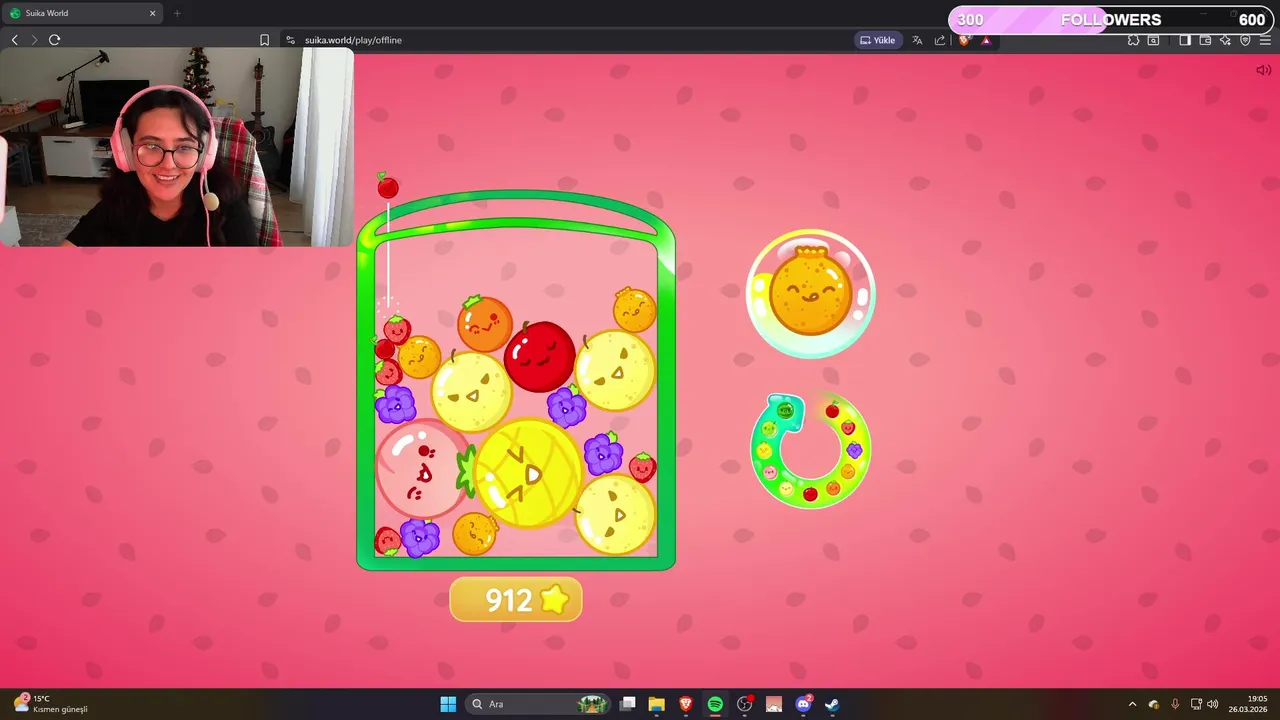This screenshot has height=720, width=1280.
Task: Open Brave Shields lion icon
Action: coord(964,40)
